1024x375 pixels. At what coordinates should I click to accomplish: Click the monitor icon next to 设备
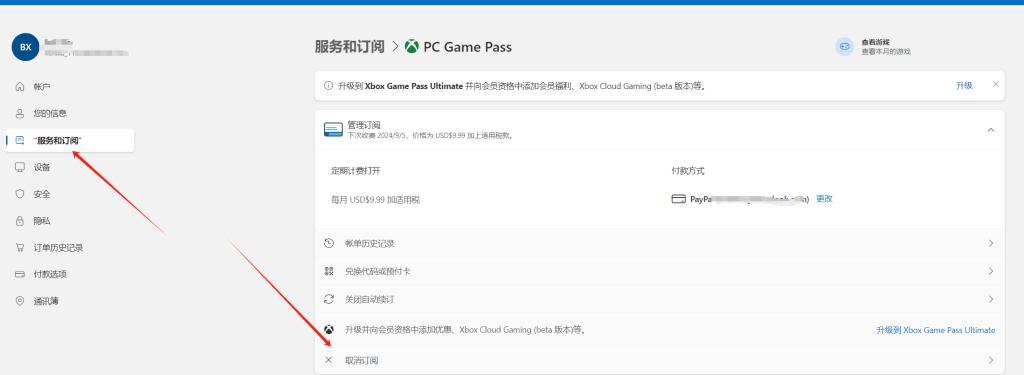pos(20,167)
